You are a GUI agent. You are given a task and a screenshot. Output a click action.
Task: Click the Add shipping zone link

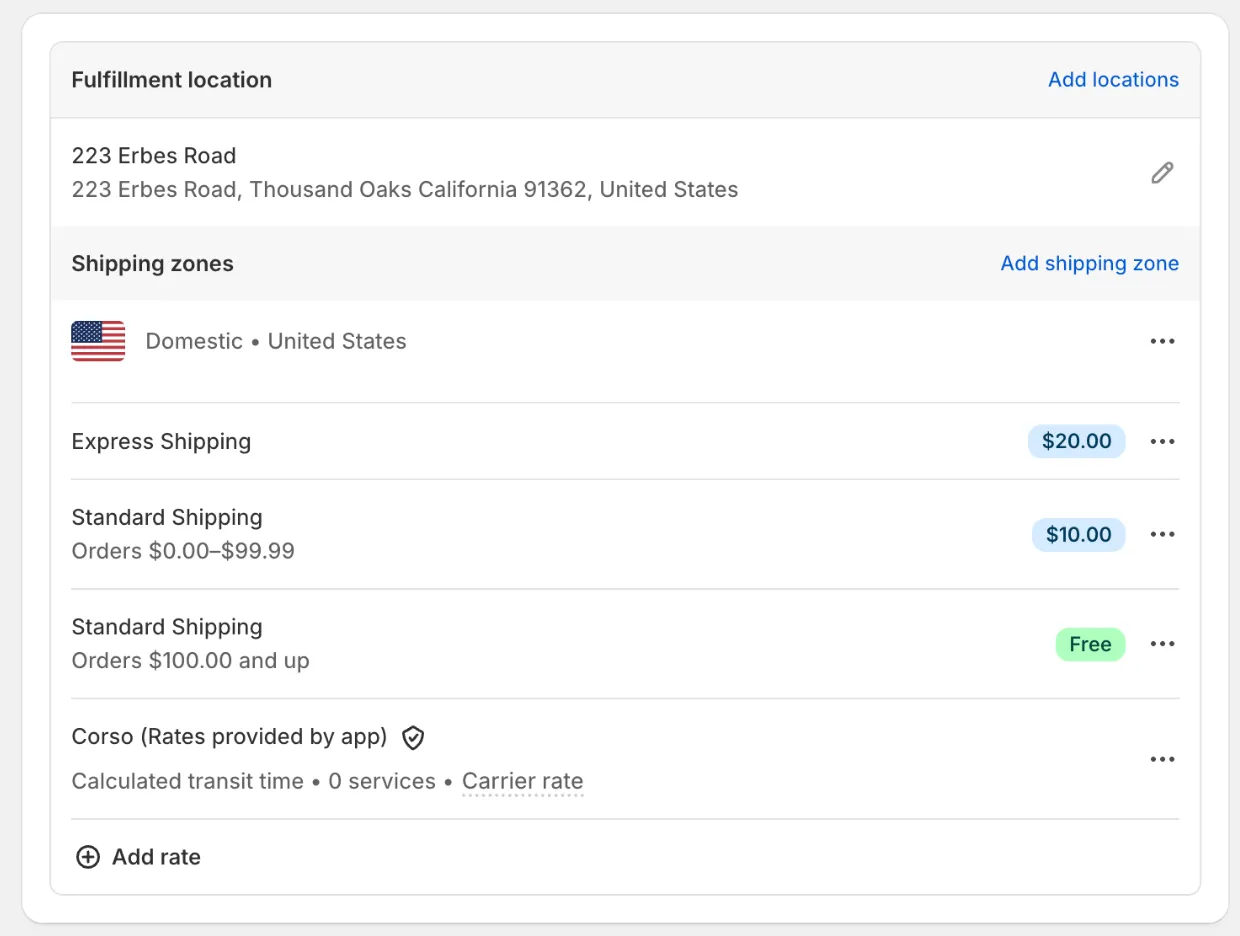pos(1089,263)
